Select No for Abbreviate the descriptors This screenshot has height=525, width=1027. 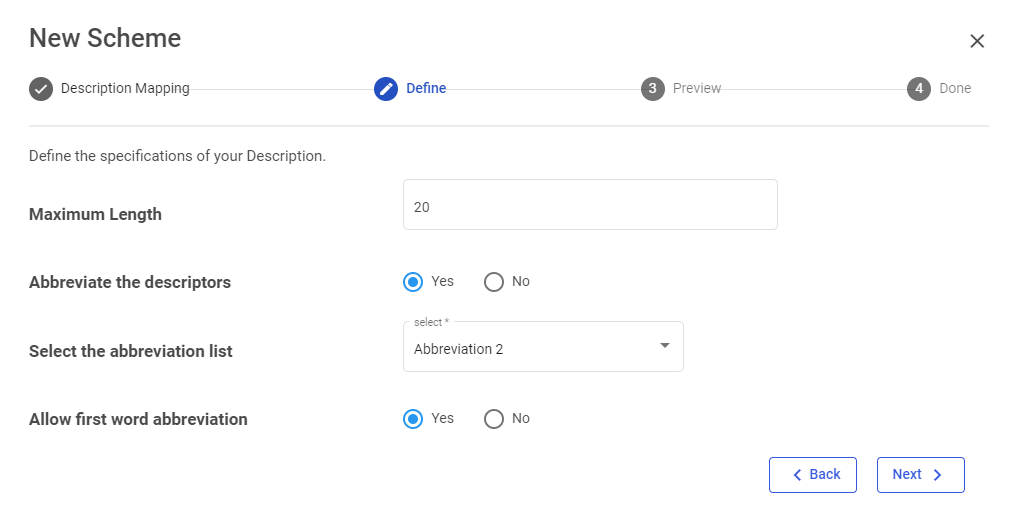coord(494,282)
